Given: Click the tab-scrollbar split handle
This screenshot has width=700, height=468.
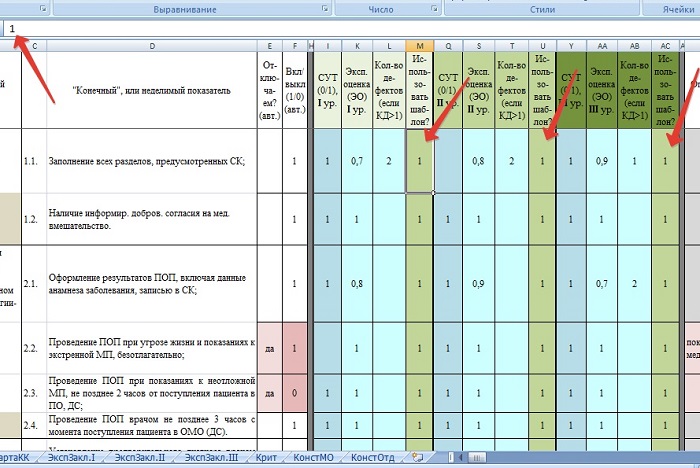Looking at the screenshot, I should [x=451, y=457].
